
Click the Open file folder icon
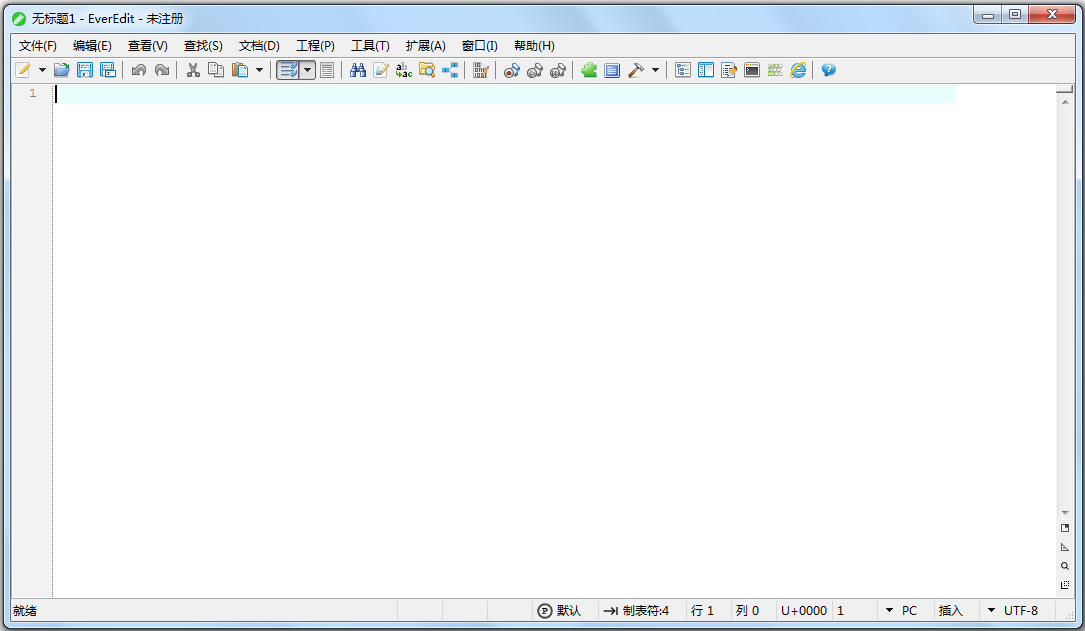(x=62, y=70)
